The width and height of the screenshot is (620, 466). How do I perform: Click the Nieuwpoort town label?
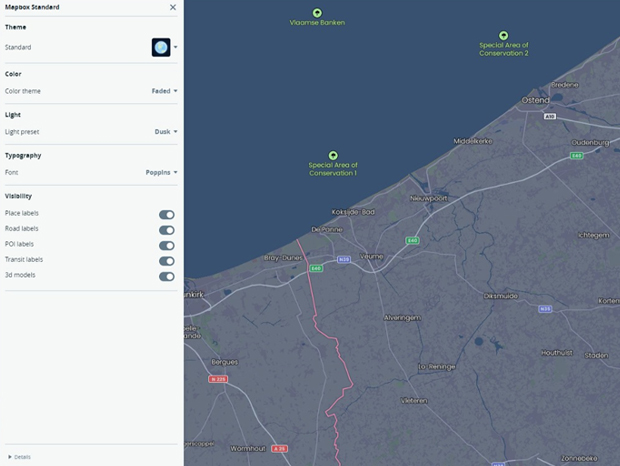[429, 198]
